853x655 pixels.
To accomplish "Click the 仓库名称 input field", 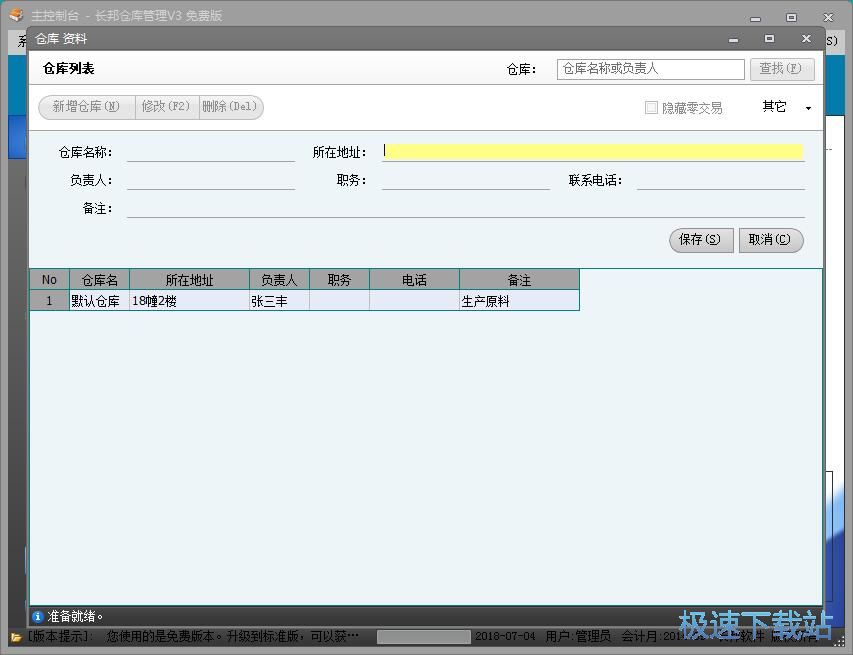I will [210, 150].
